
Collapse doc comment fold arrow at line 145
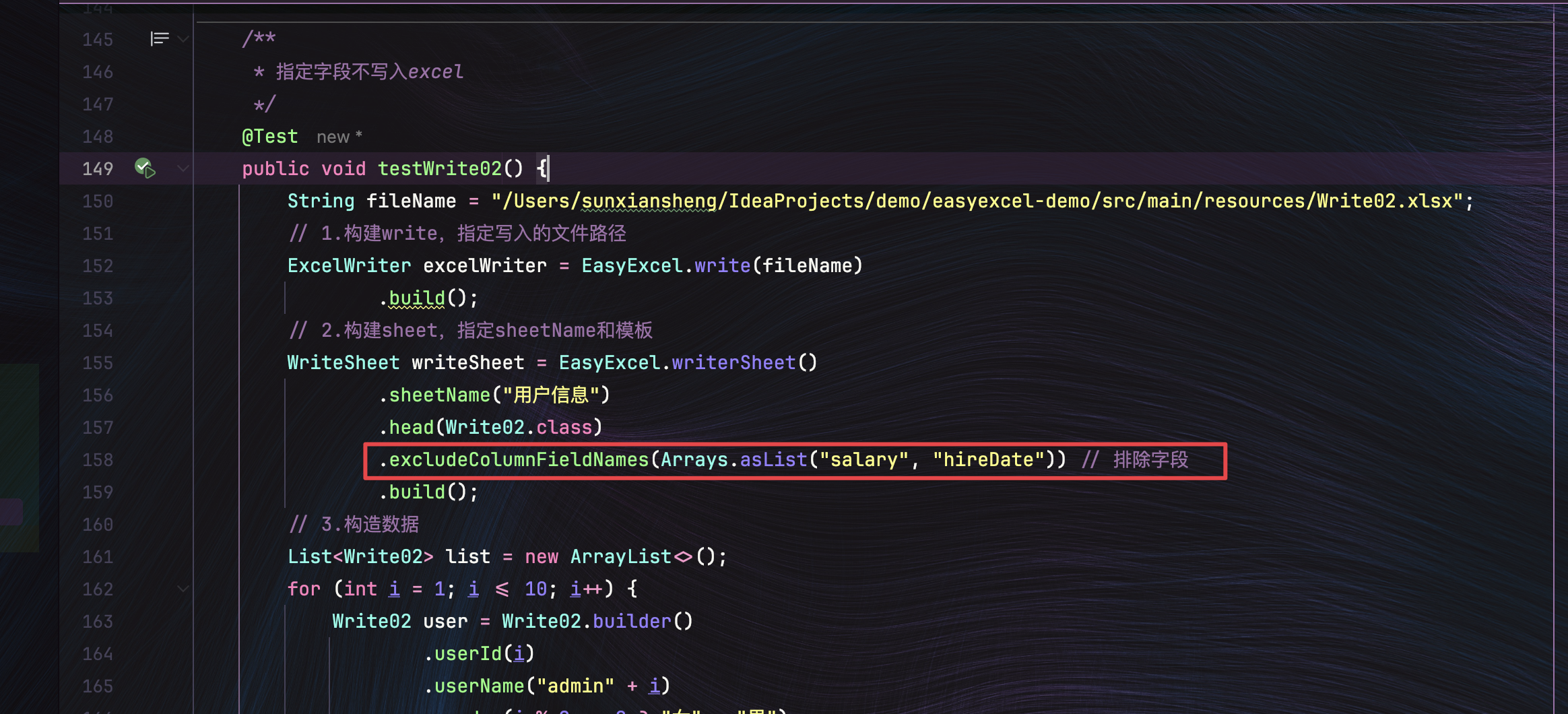tap(183, 39)
